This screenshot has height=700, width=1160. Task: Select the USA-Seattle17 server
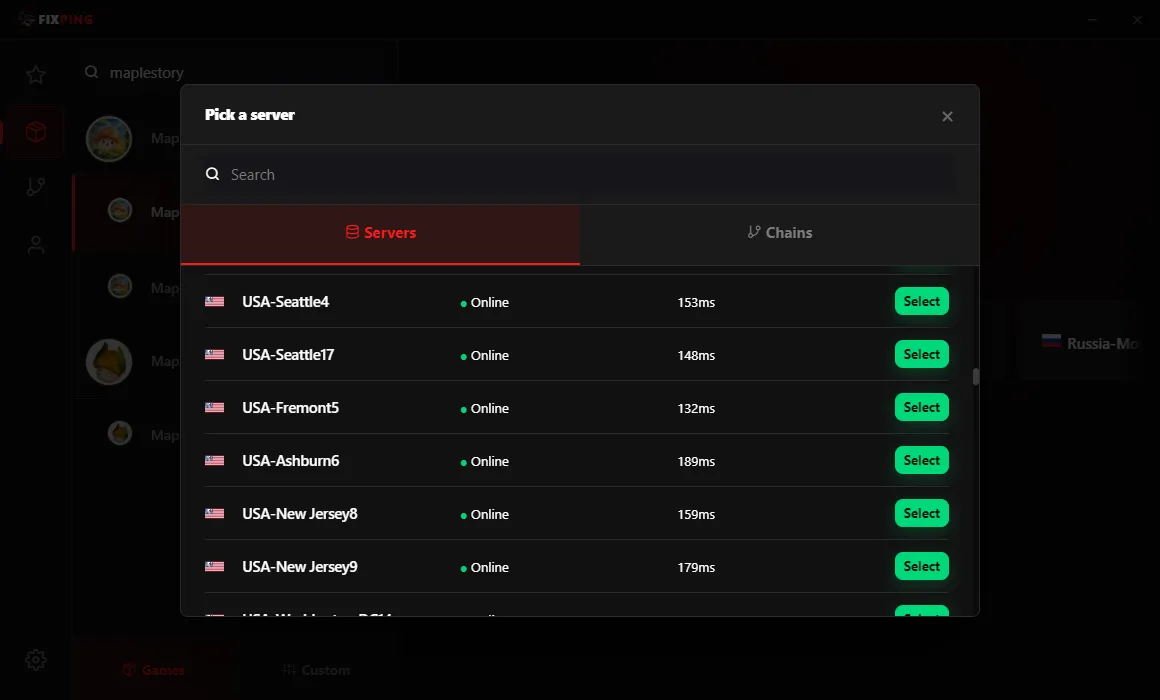[x=922, y=354]
